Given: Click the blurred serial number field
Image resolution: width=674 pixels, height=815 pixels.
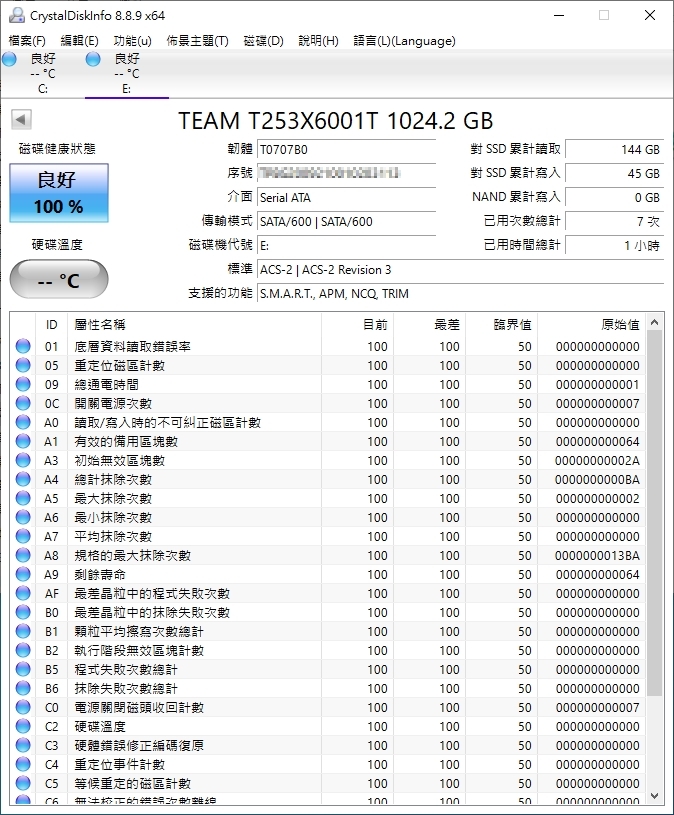Looking at the screenshot, I should [x=347, y=174].
